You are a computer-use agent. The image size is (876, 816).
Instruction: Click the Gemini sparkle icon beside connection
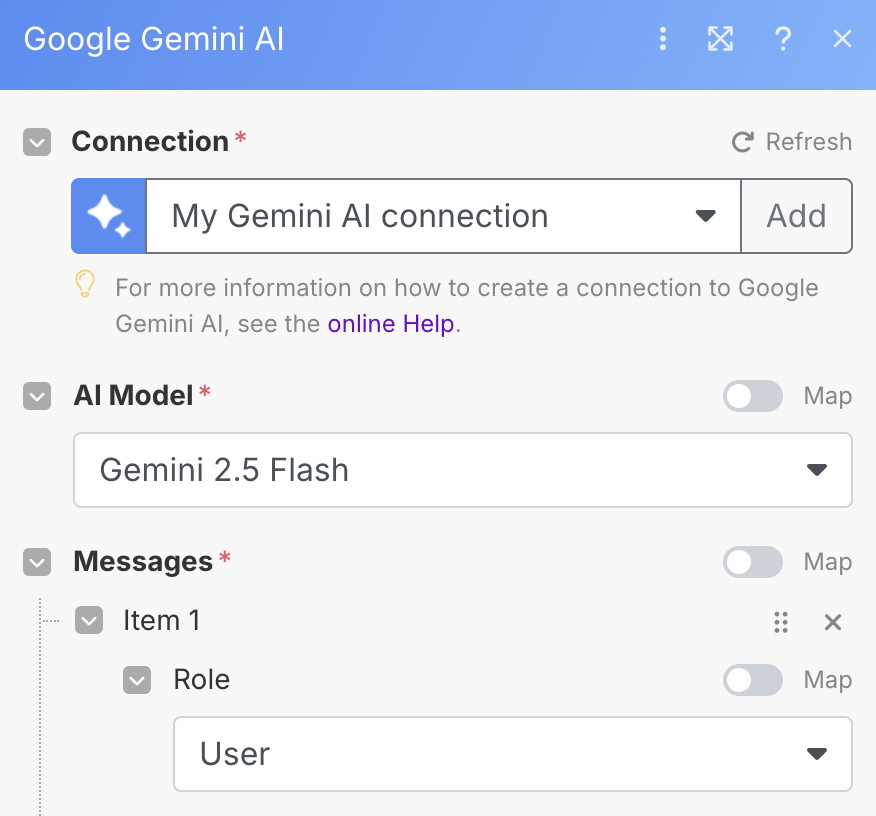[x=108, y=216]
